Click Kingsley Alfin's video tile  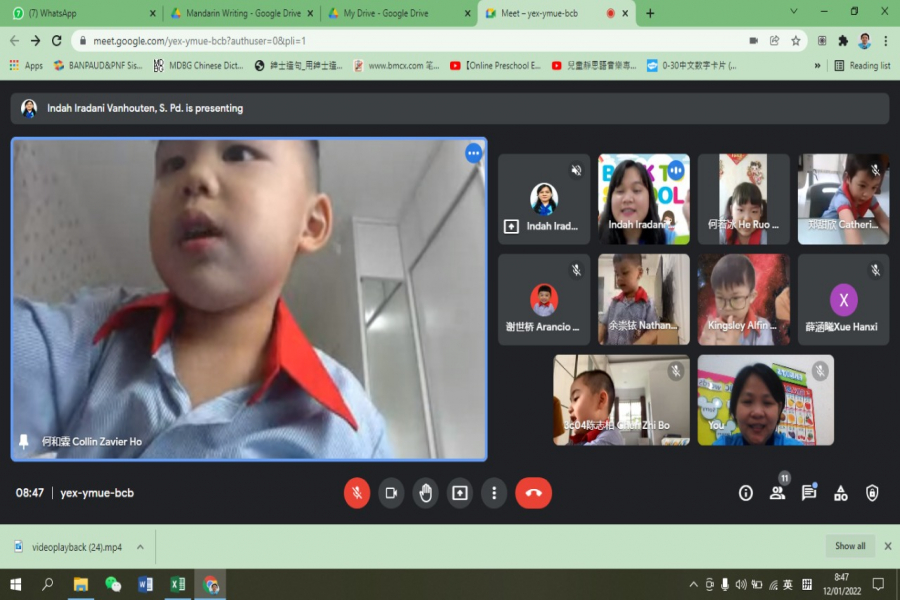pos(743,299)
